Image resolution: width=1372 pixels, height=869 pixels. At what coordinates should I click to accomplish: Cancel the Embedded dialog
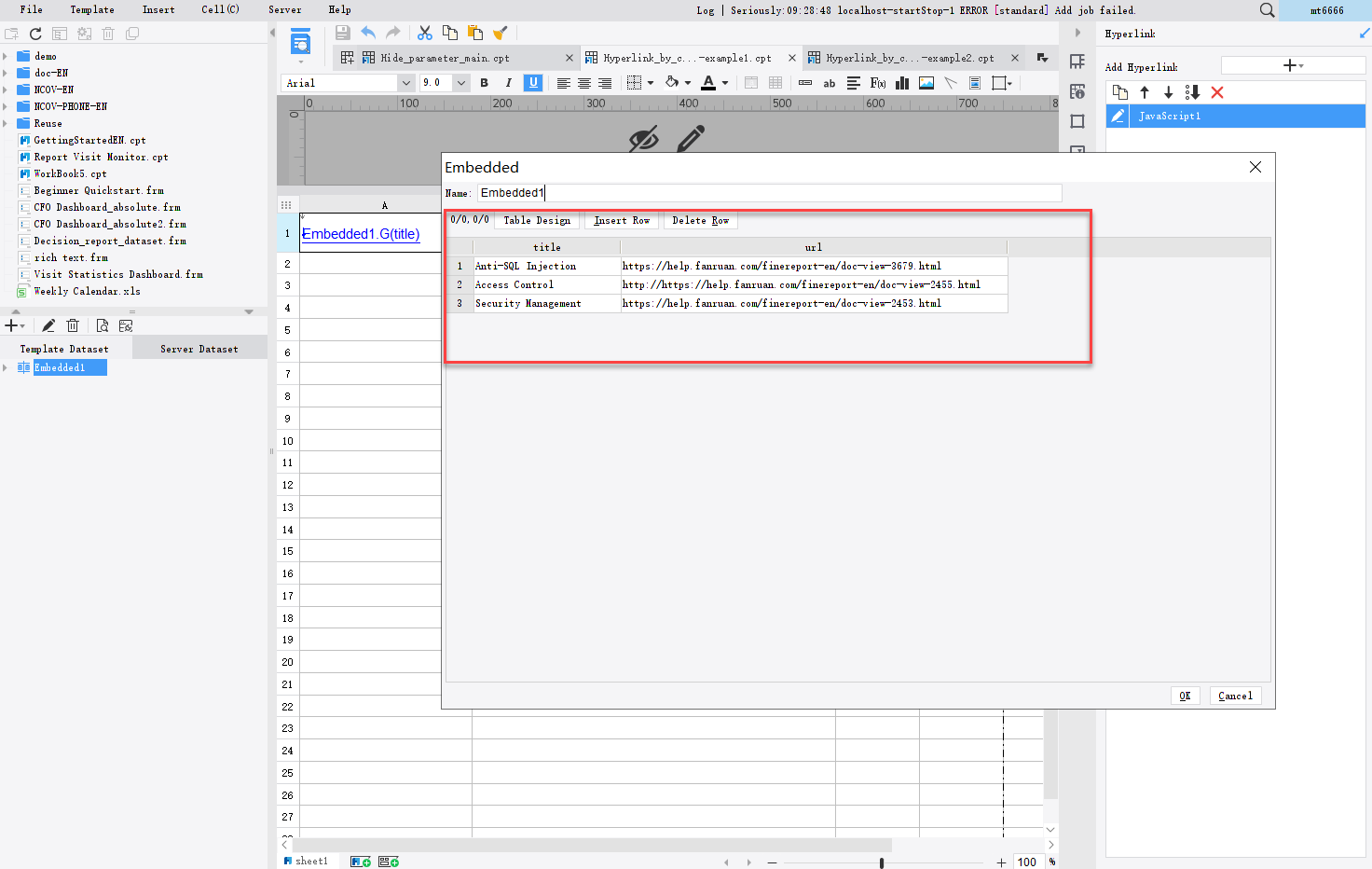point(1235,696)
